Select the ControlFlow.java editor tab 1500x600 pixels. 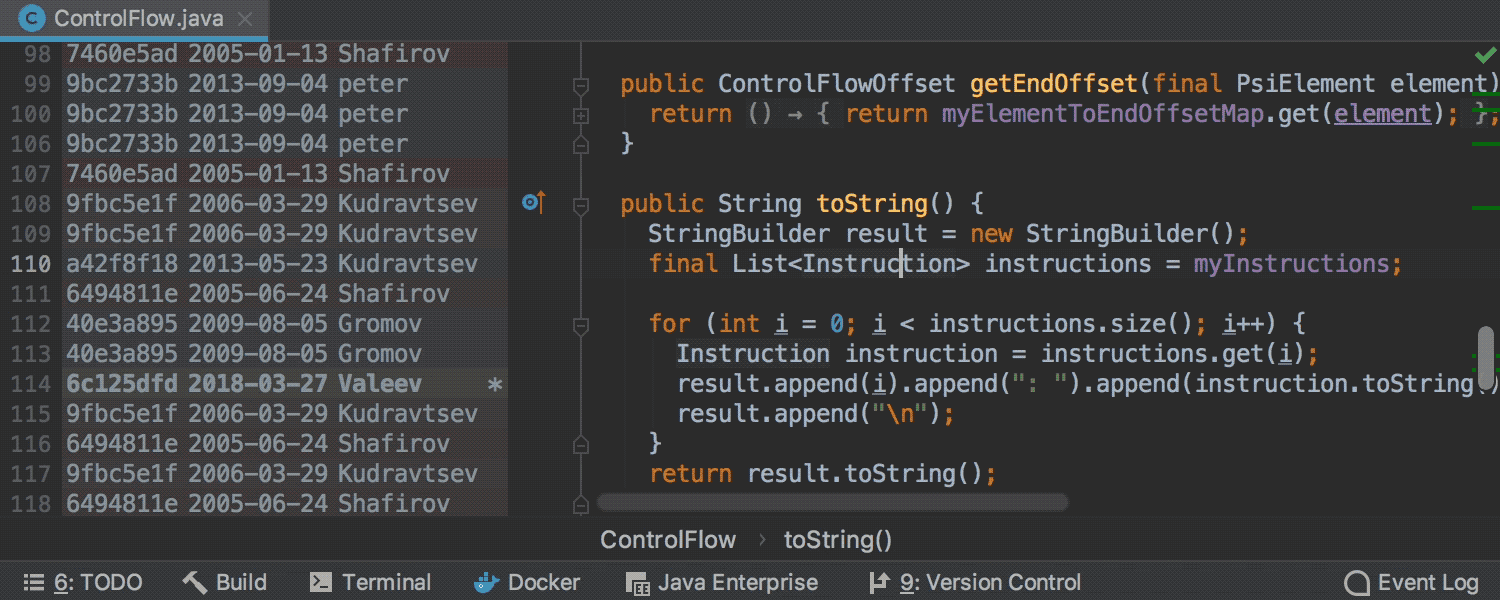(x=133, y=19)
